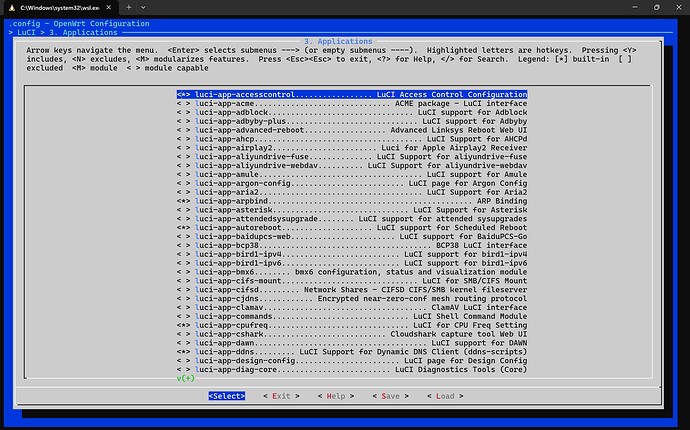Select the luci-app-advanced-reboot entry
The image size is (690, 430).
[x=352, y=130]
